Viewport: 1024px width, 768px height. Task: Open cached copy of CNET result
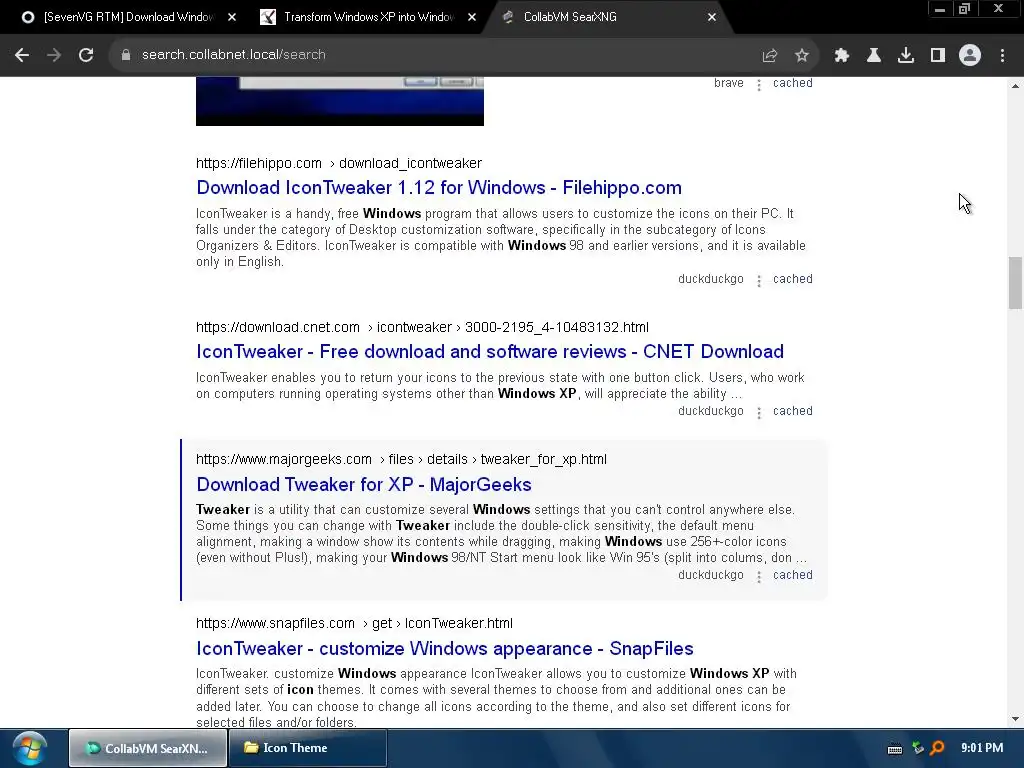793,411
